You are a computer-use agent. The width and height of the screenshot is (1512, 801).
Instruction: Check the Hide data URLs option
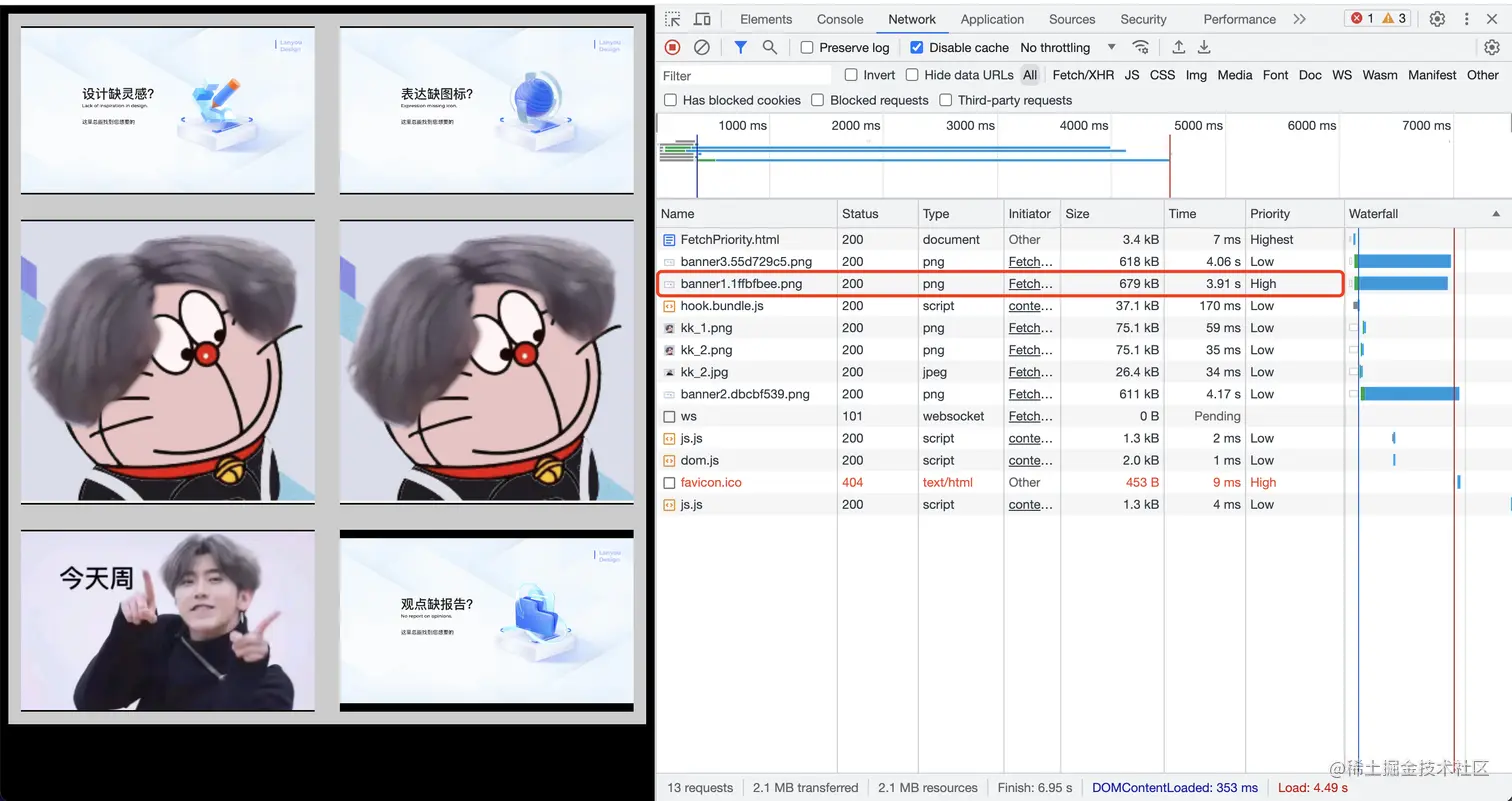[x=912, y=75]
